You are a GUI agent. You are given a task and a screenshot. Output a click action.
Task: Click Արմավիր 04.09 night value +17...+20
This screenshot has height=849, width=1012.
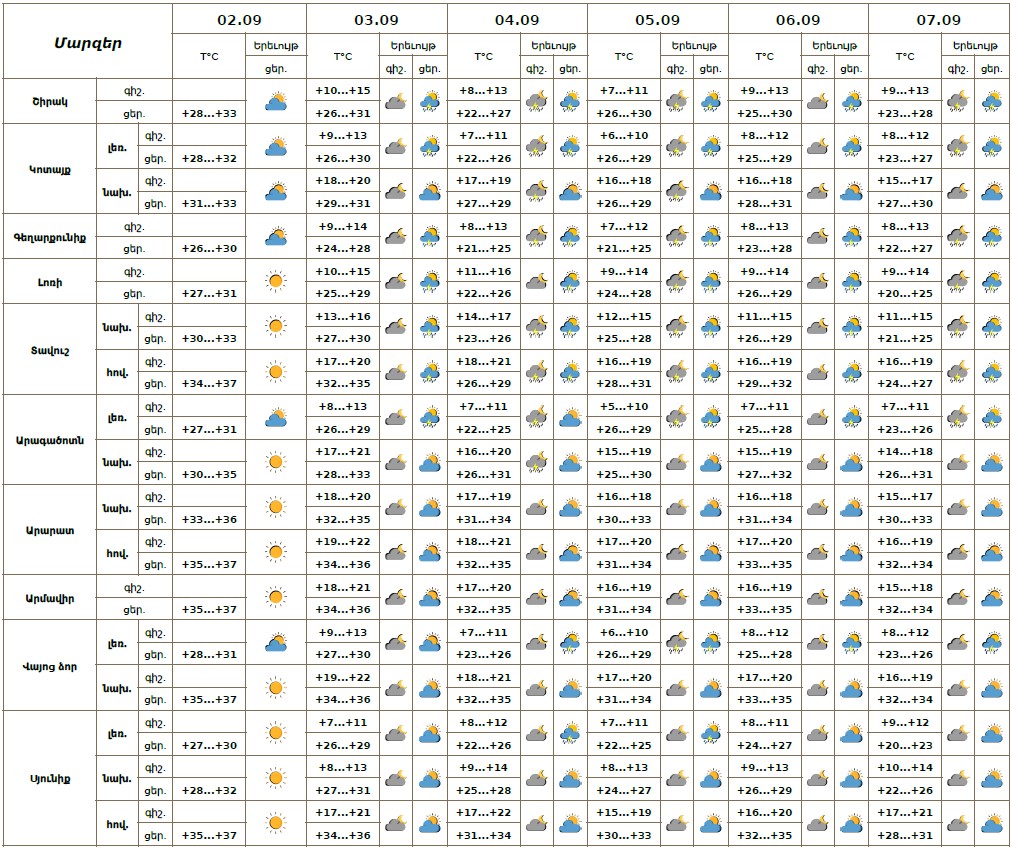(x=483, y=588)
